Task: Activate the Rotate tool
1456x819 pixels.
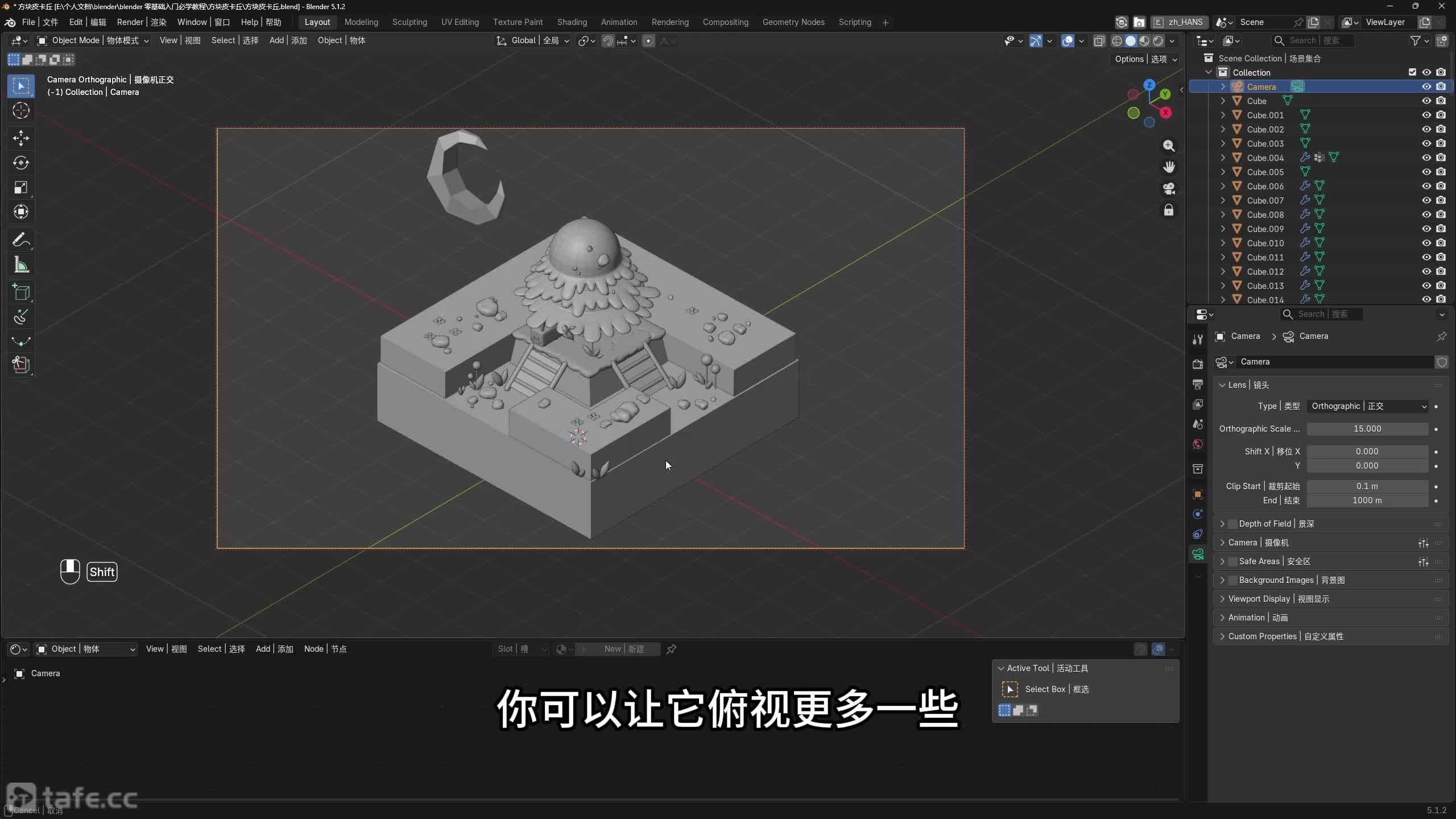Action: point(21,163)
